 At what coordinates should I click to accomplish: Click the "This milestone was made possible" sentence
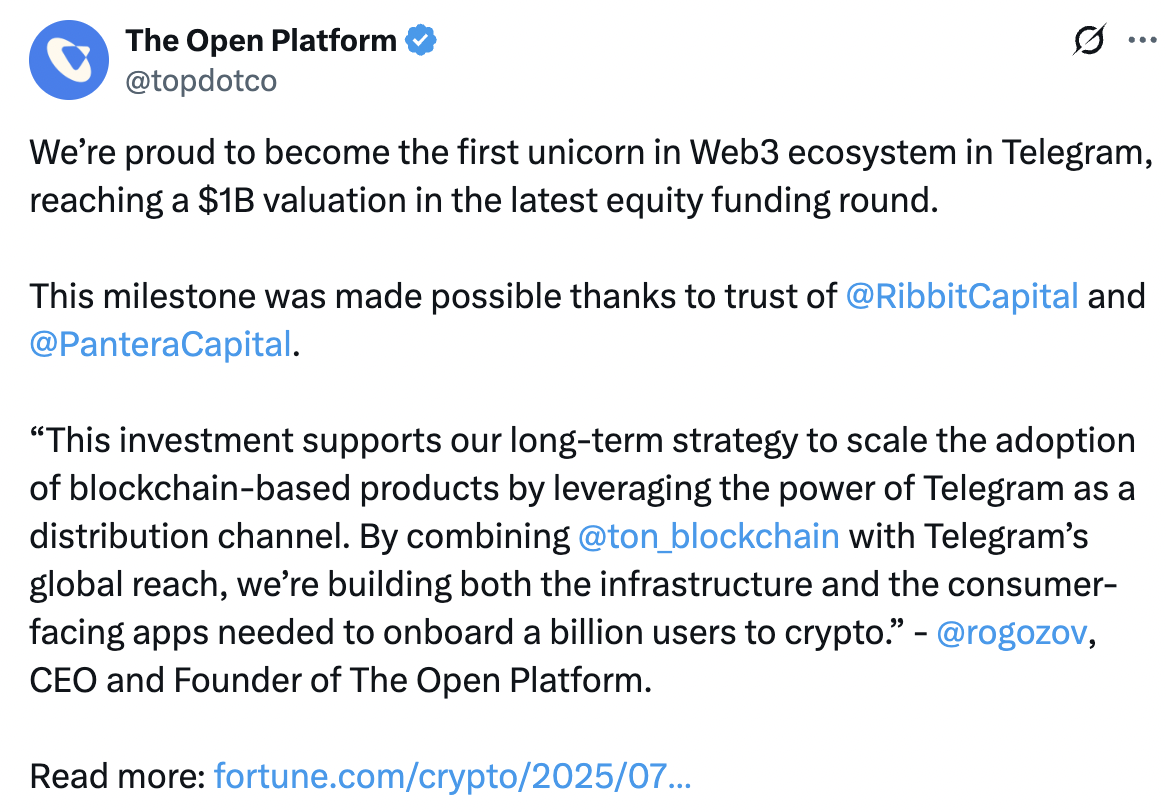point(587,320)
